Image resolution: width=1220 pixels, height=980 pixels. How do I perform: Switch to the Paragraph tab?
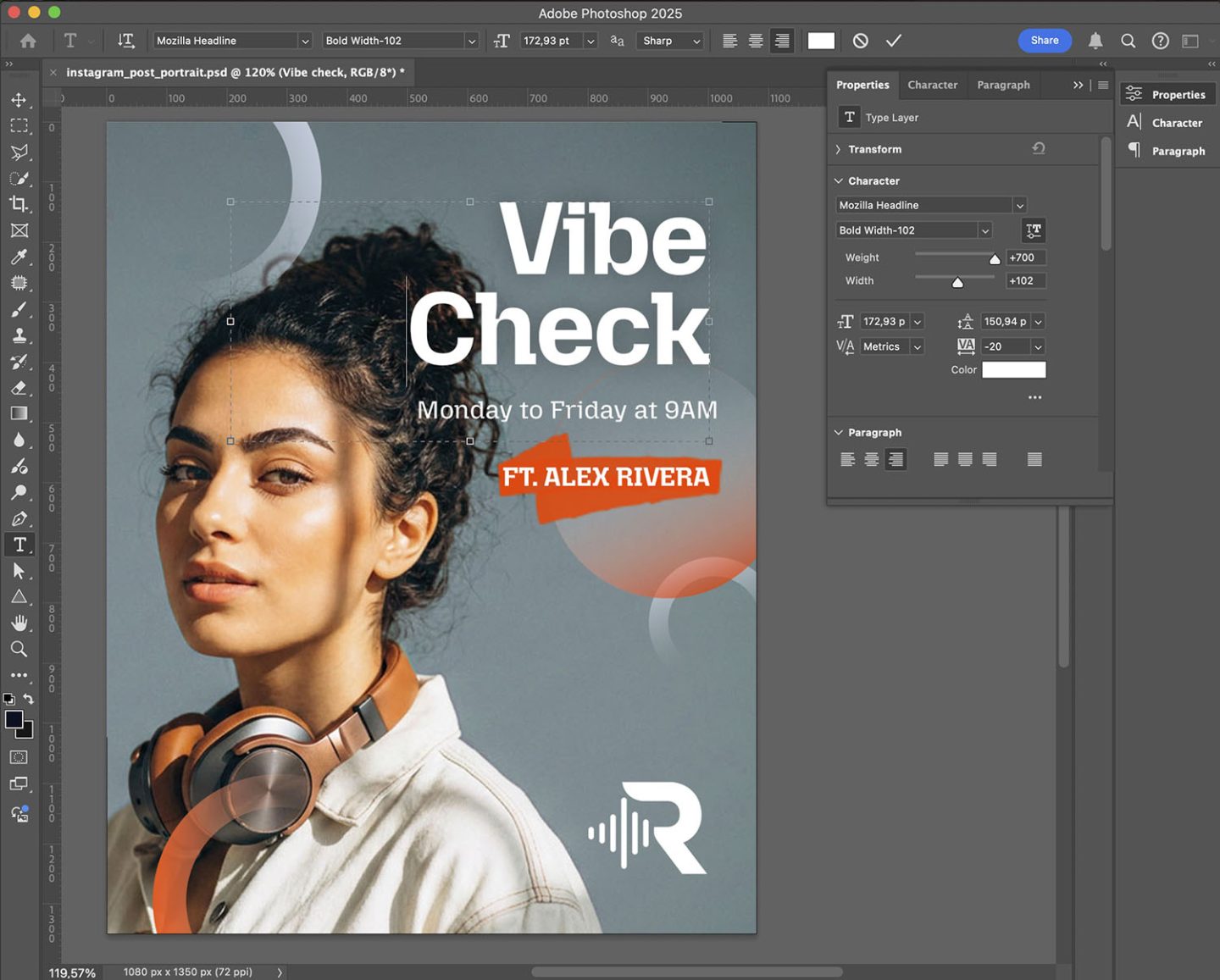tap(1003, 85)
